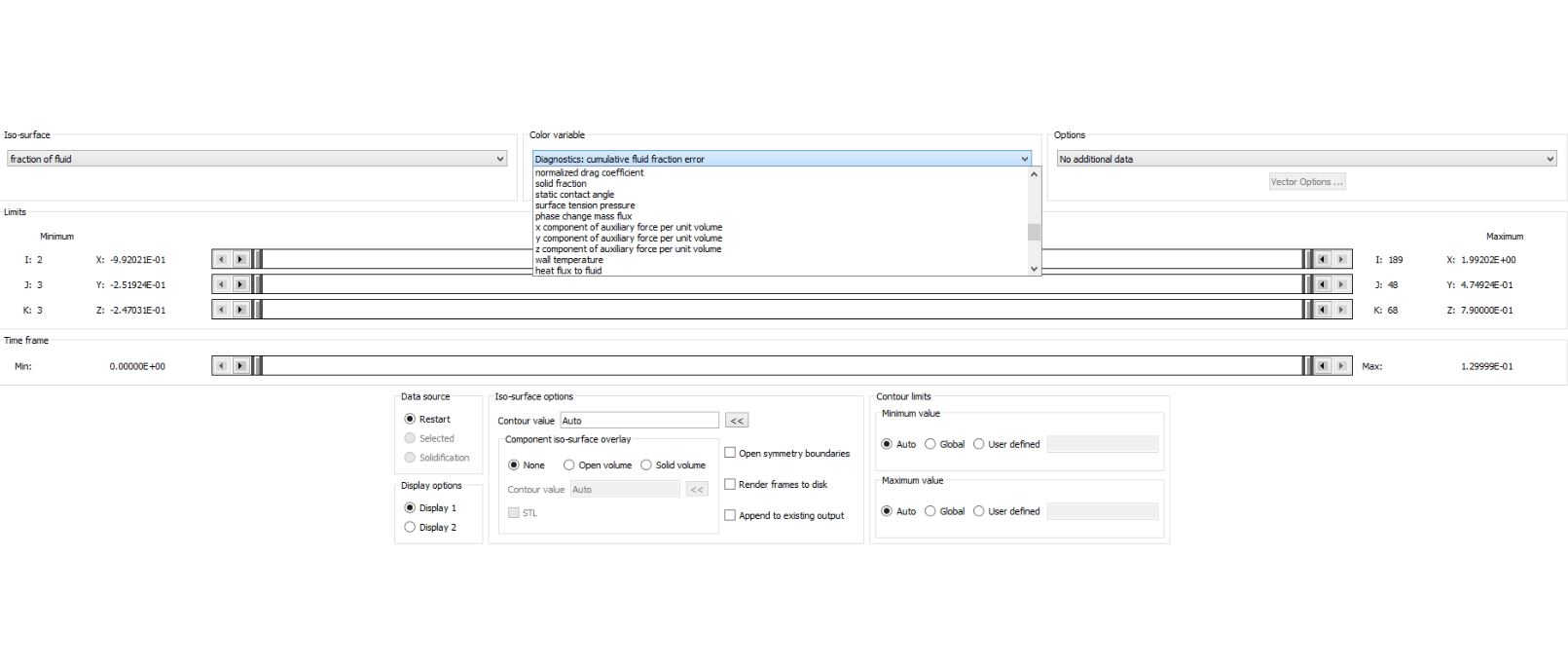Set Minimum value to User defined

point(979,444)
